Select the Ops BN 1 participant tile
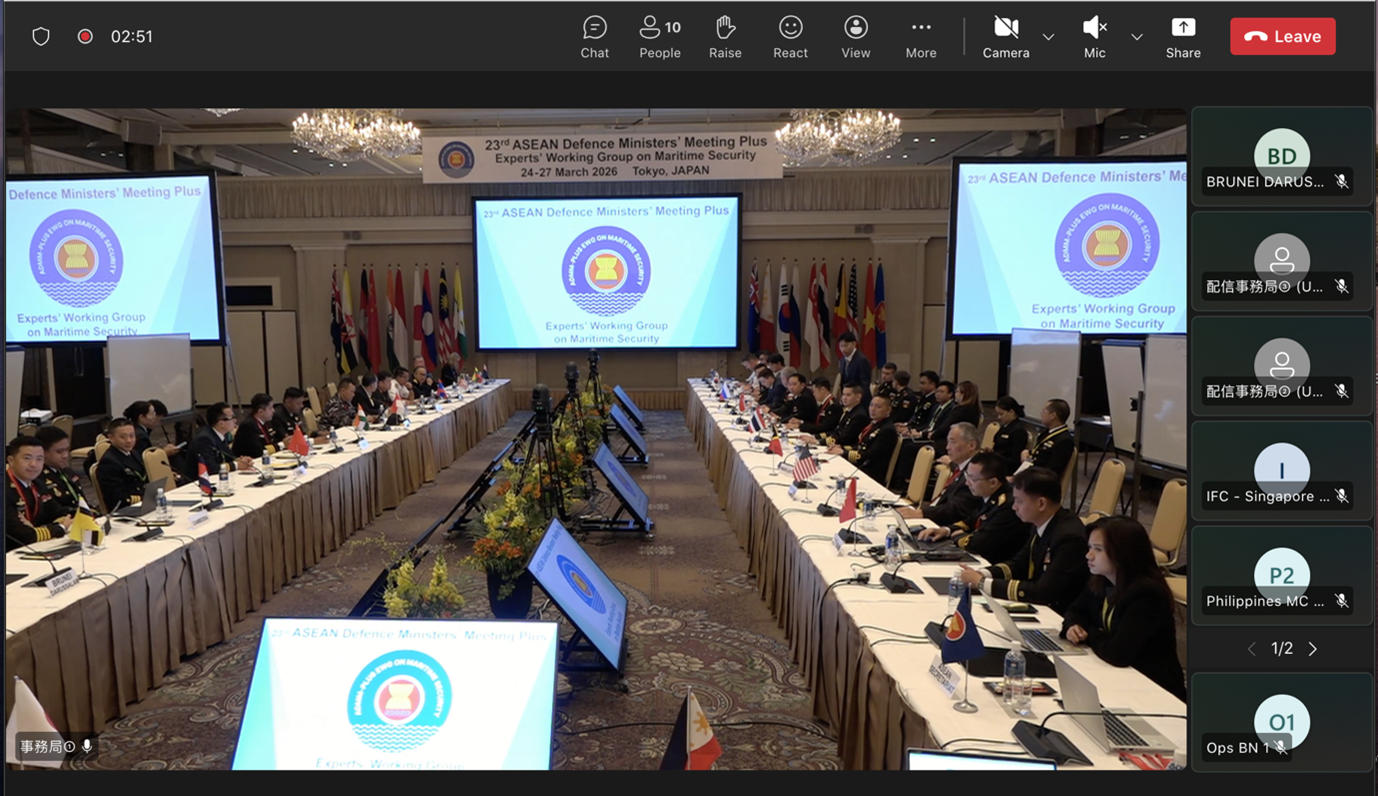The image size is (1378, 796). click(x=1281, y=723)
